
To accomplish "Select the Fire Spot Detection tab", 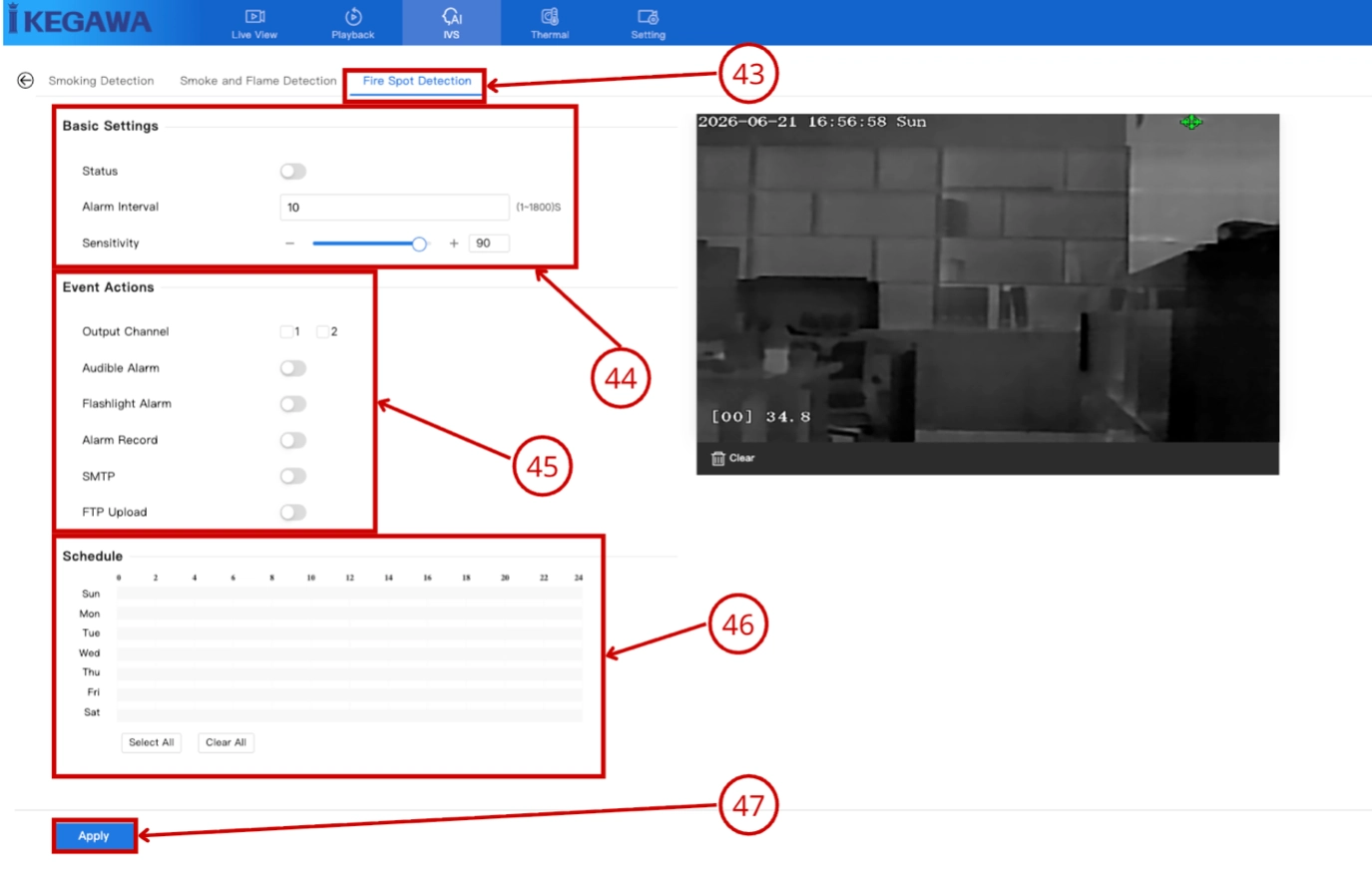I will [x=417, y=81].
